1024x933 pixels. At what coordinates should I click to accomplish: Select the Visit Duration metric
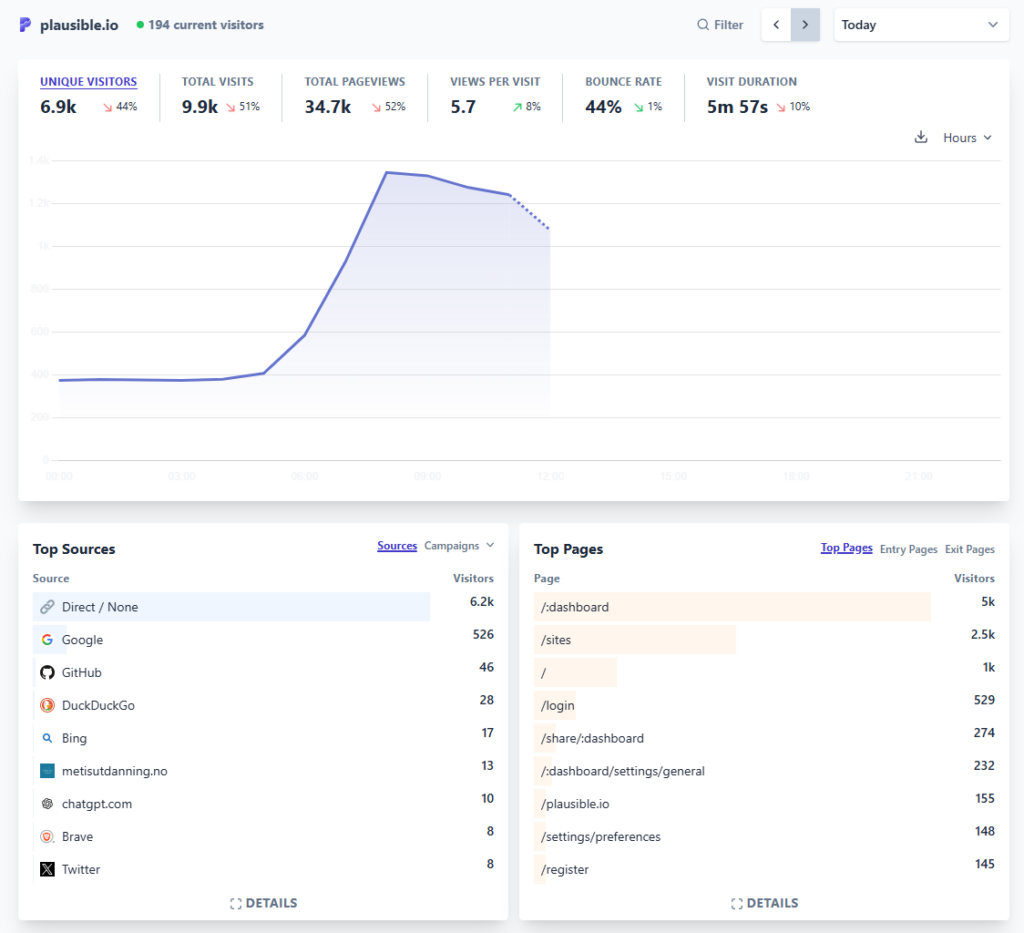[x=751, y=82]
